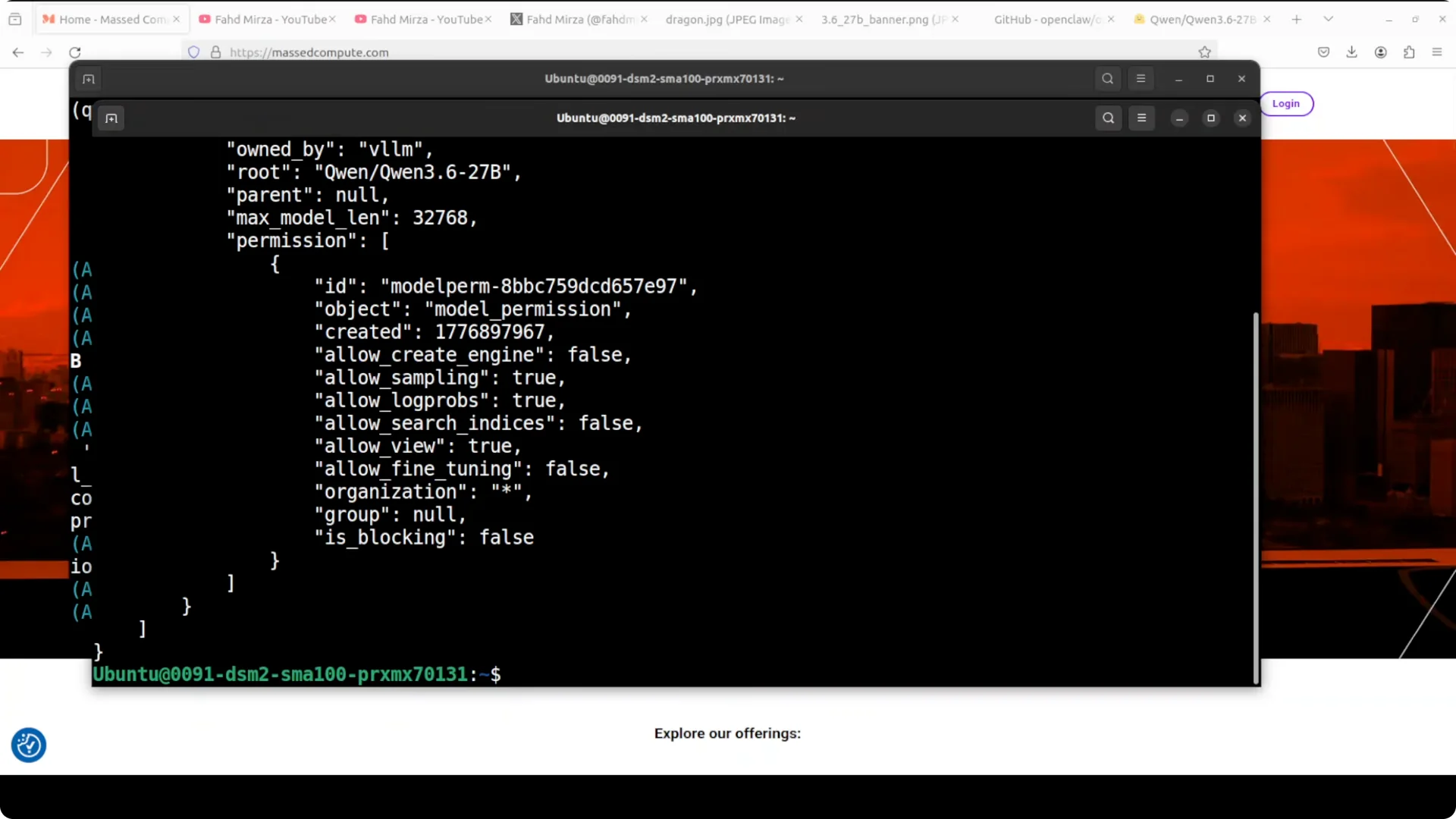This screenshot has height=819, width=1456.
Task: Expand the list all tabs chevron
Action: pyautogui.click(x=1328, y=19)
